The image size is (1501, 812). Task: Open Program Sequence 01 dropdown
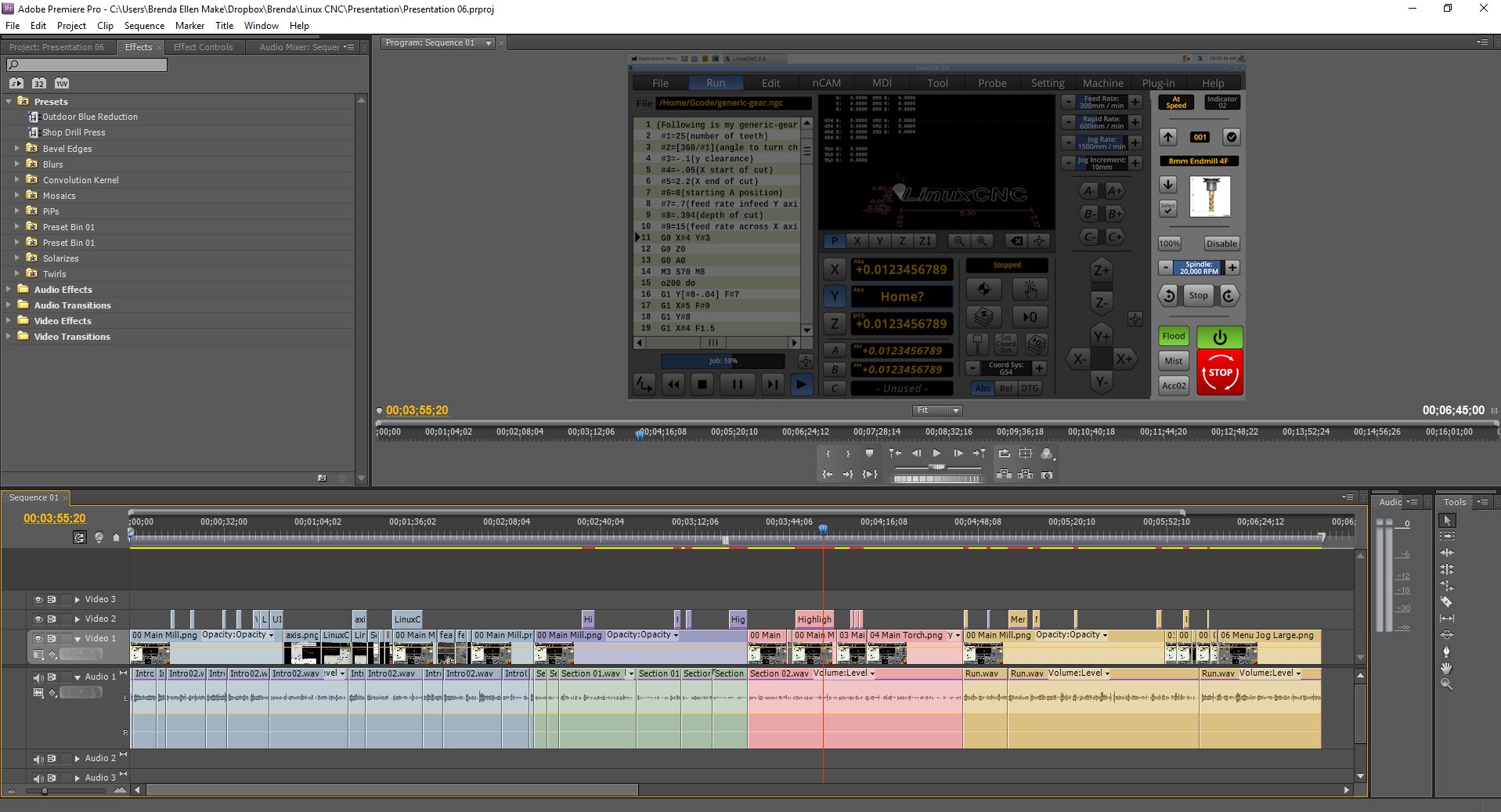489,43
